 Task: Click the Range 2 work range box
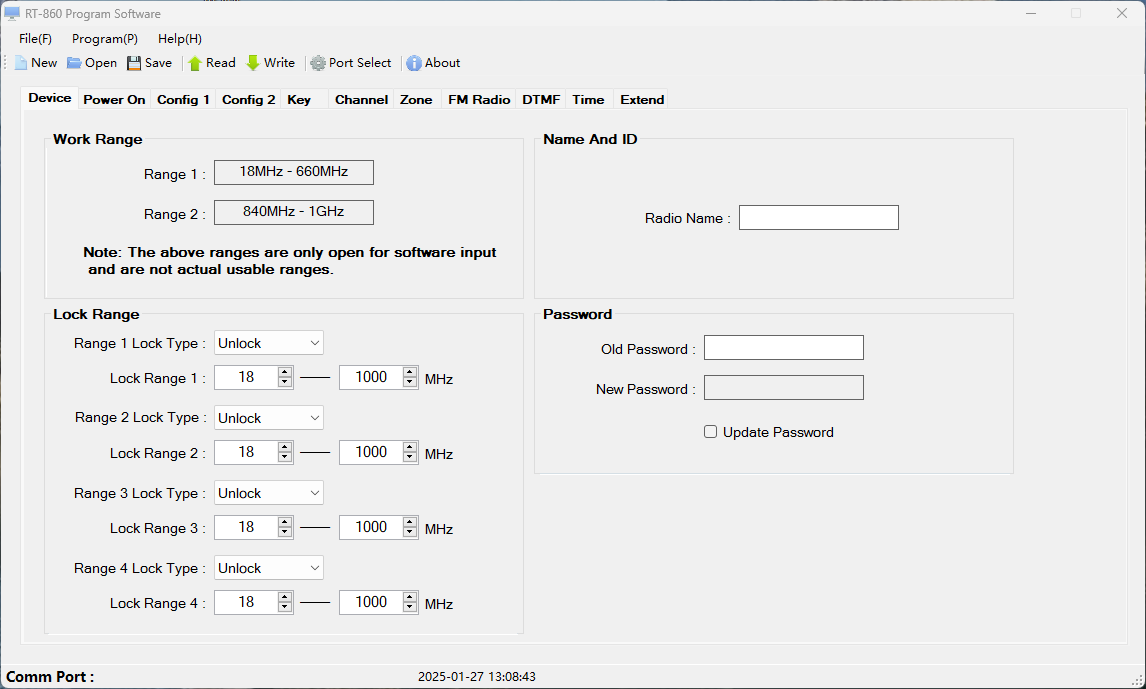(294, 213)
